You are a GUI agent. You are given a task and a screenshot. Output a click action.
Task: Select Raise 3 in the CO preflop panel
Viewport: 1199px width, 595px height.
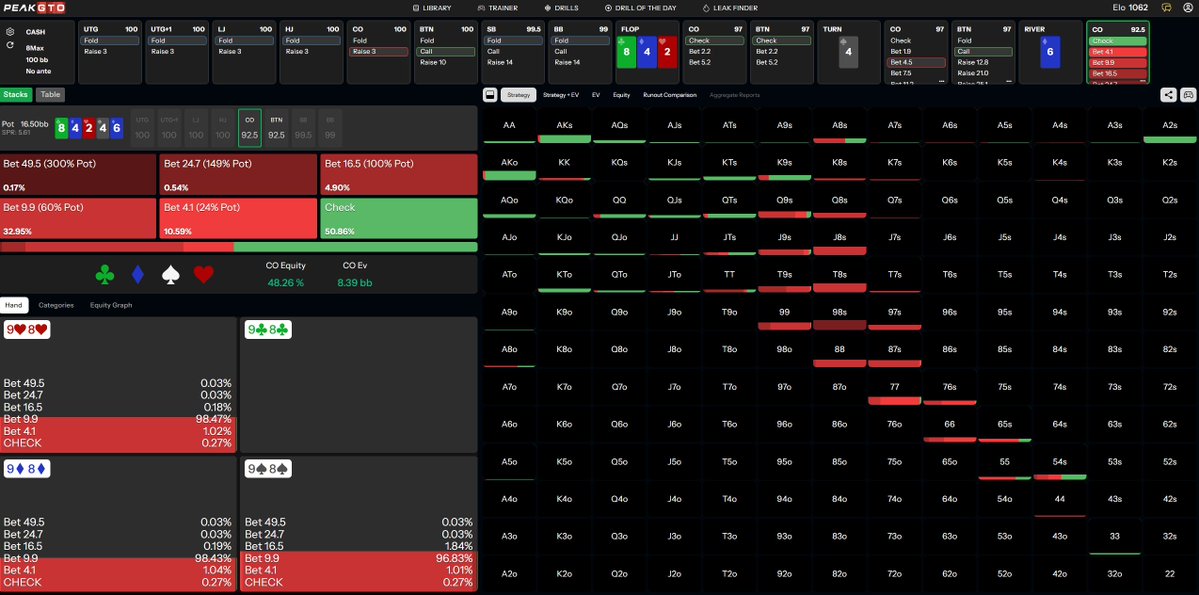(x=378, y=51)
